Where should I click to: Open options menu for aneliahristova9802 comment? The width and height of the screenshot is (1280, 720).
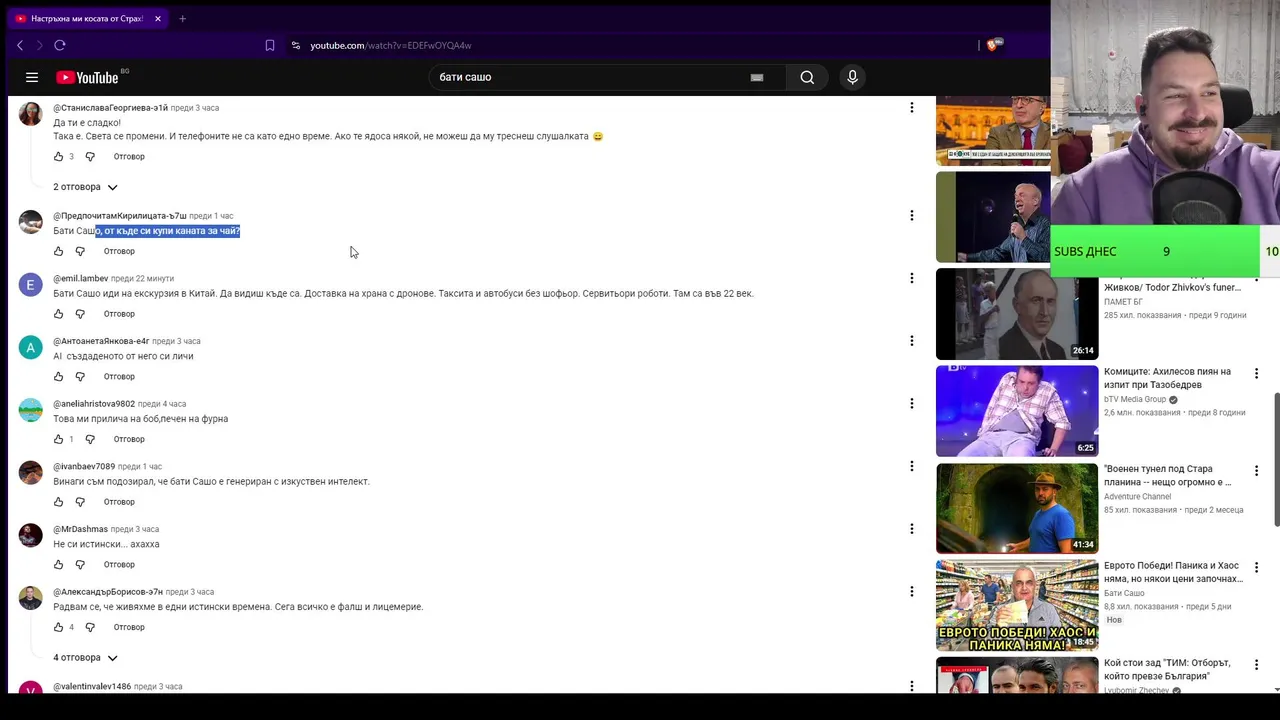911,403
